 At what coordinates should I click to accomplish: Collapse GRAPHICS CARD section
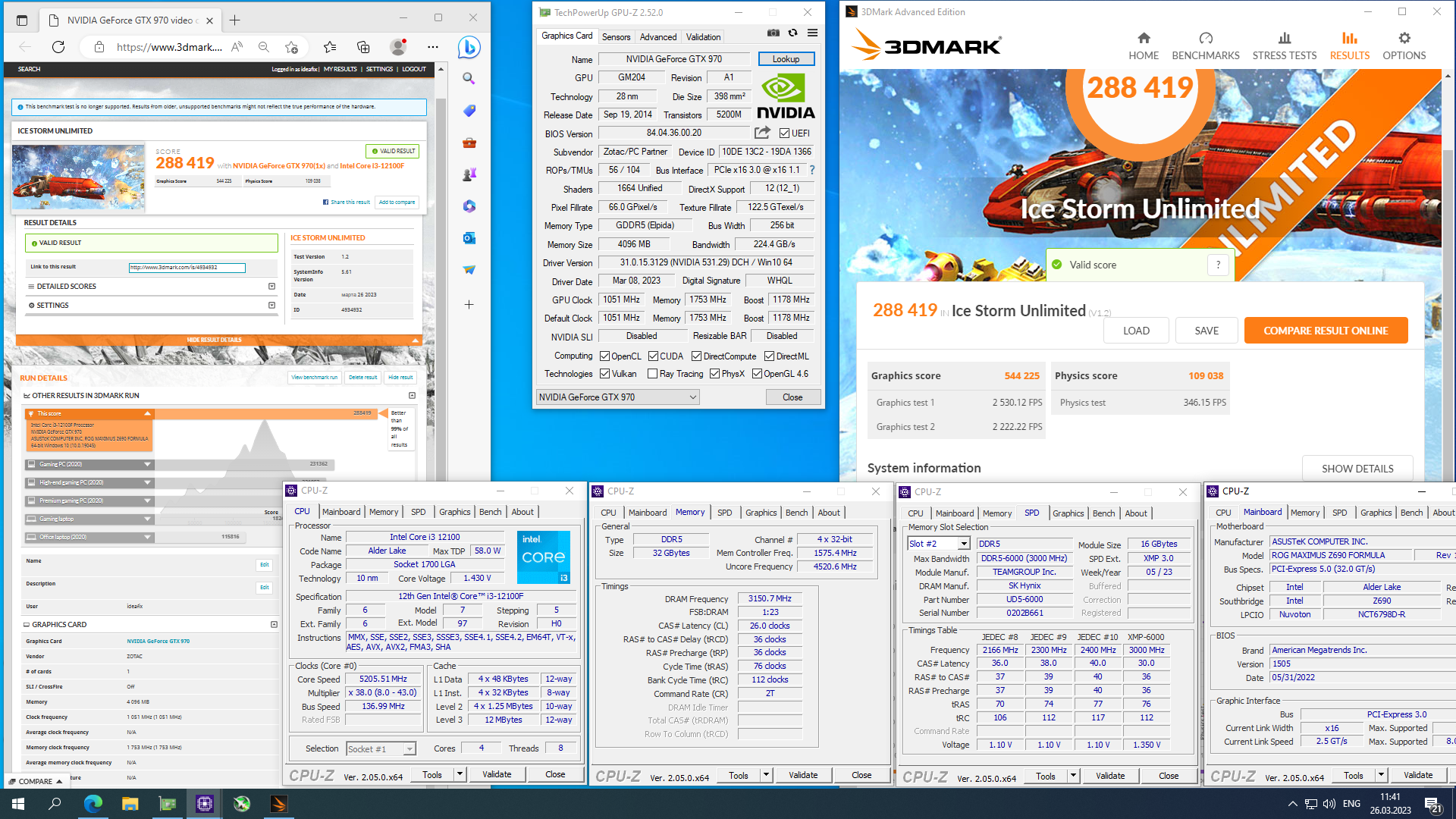[x=274, y=625]
